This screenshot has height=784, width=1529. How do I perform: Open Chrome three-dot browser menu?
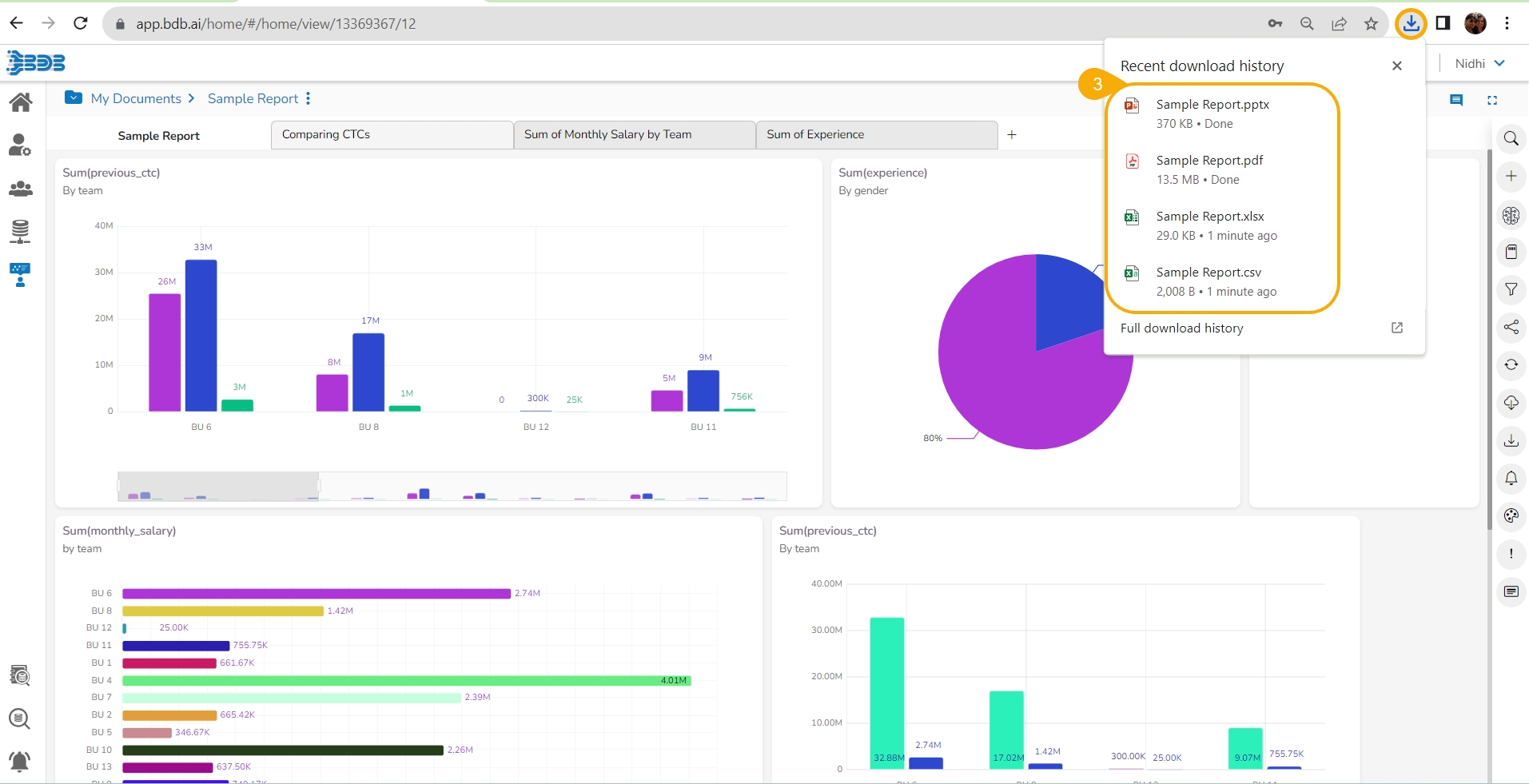1507,23
